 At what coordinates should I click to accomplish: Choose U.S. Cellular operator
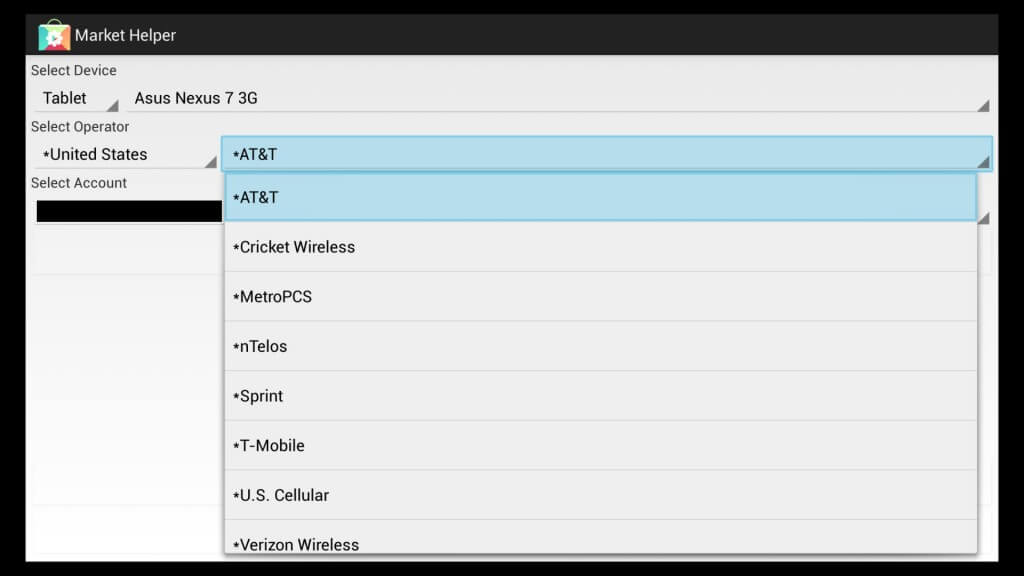pos(601,495)
